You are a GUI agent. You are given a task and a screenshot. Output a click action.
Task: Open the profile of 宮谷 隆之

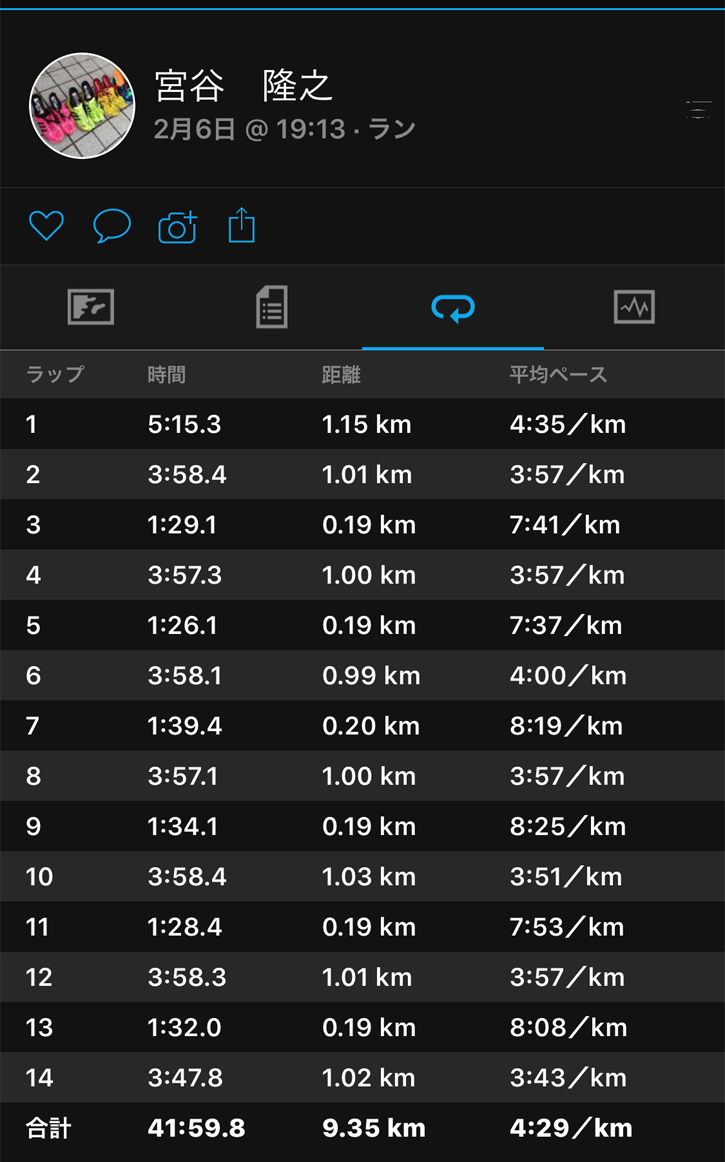(x=243, y=87)
